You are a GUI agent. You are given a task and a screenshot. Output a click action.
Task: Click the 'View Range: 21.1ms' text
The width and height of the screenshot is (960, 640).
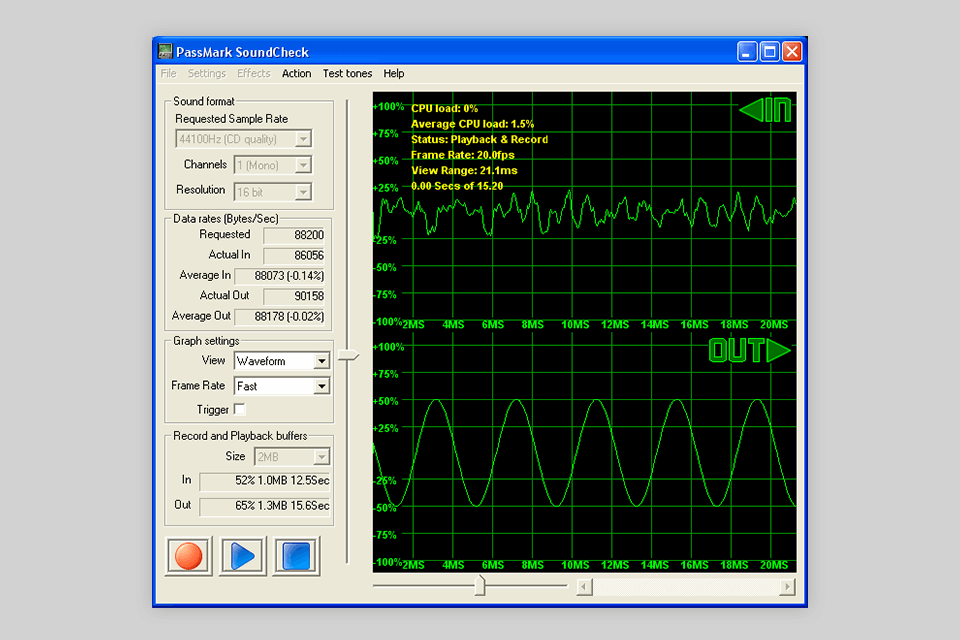(464, 170)
